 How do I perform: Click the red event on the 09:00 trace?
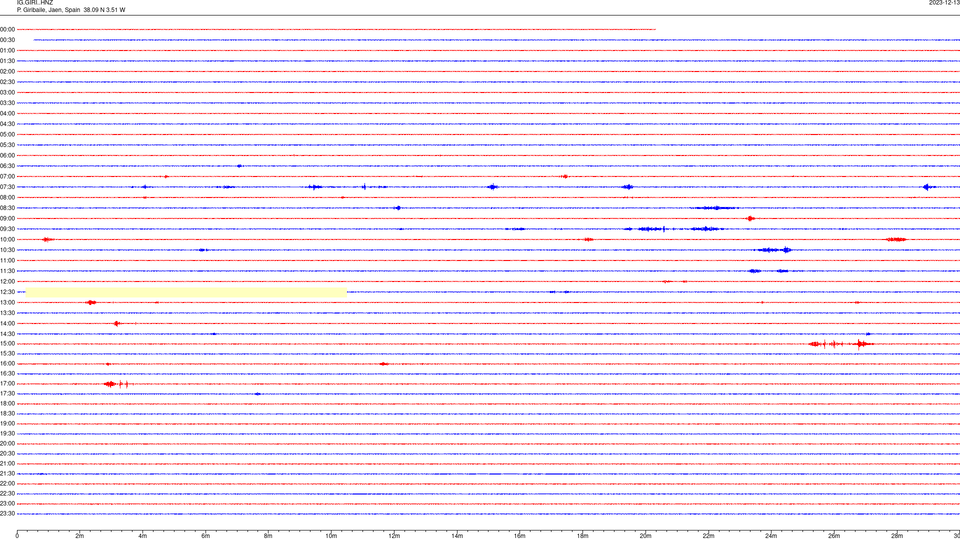[x=751, y=219]
